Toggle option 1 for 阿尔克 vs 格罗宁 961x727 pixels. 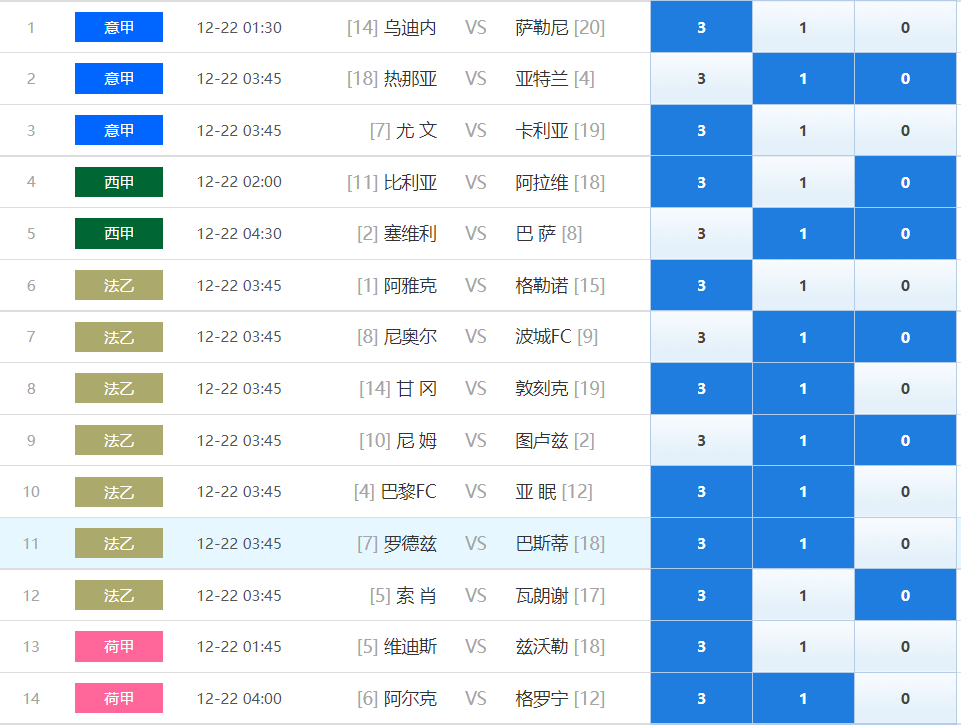(803, 698)
